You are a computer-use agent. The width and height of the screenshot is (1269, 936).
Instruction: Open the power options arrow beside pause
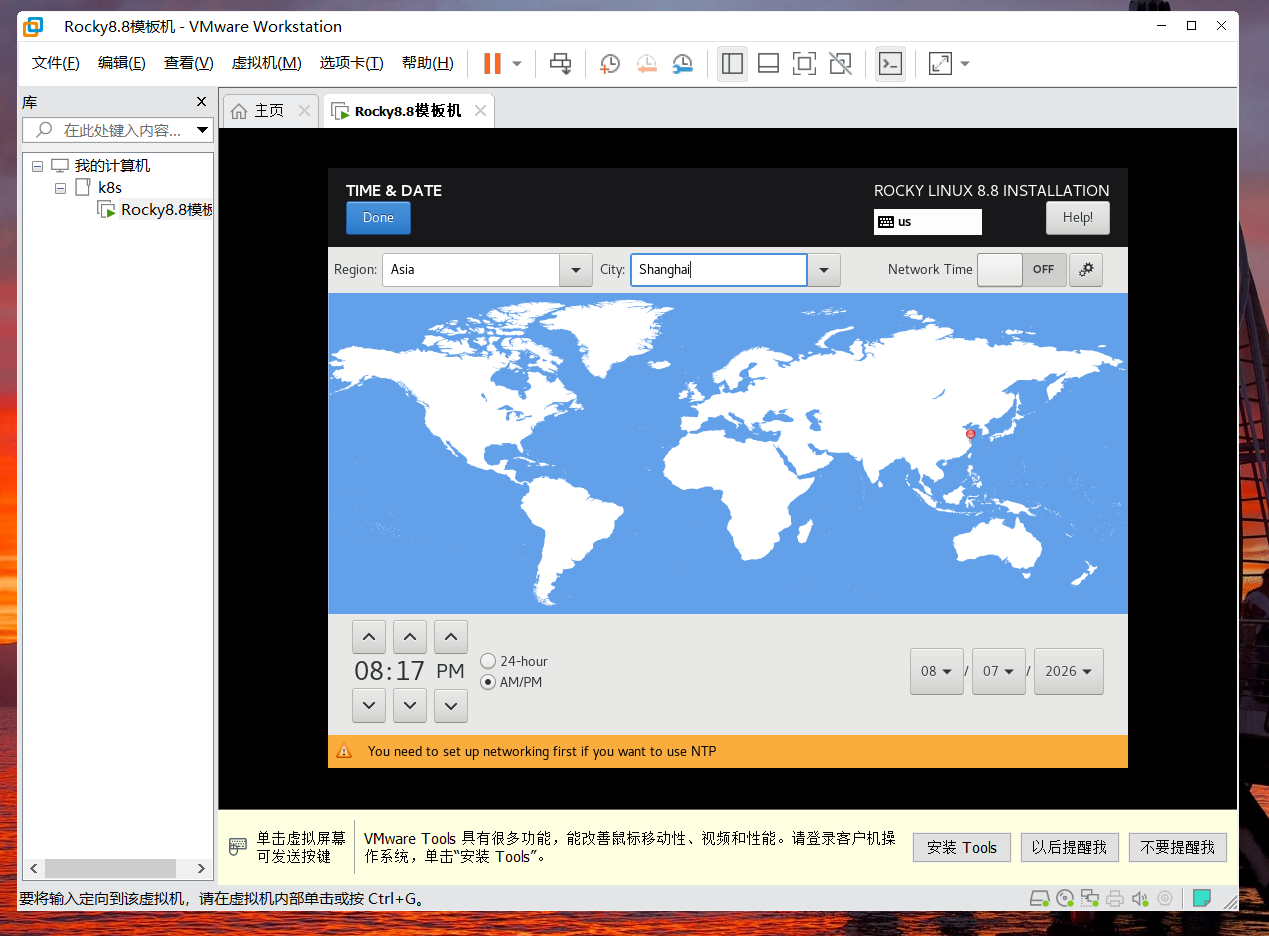click(x=517, y=64)
